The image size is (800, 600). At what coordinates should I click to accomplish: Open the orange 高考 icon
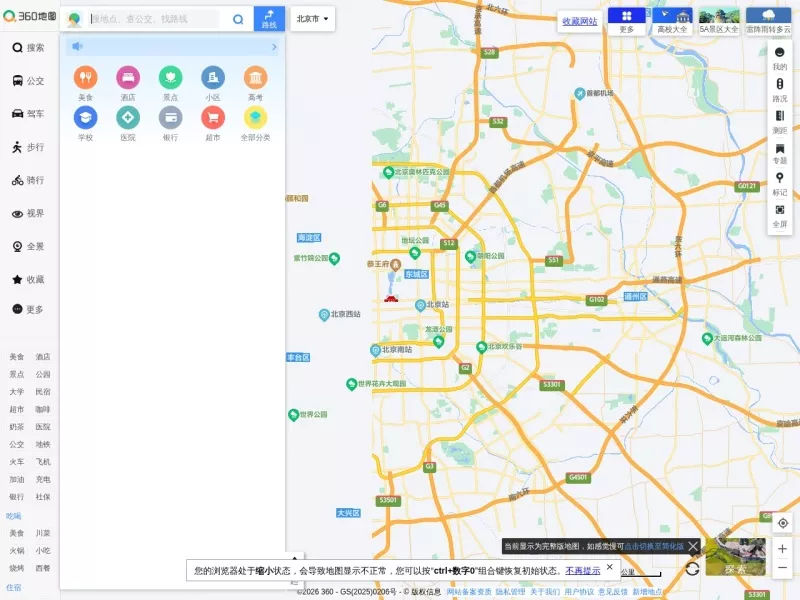coord(256,78)
